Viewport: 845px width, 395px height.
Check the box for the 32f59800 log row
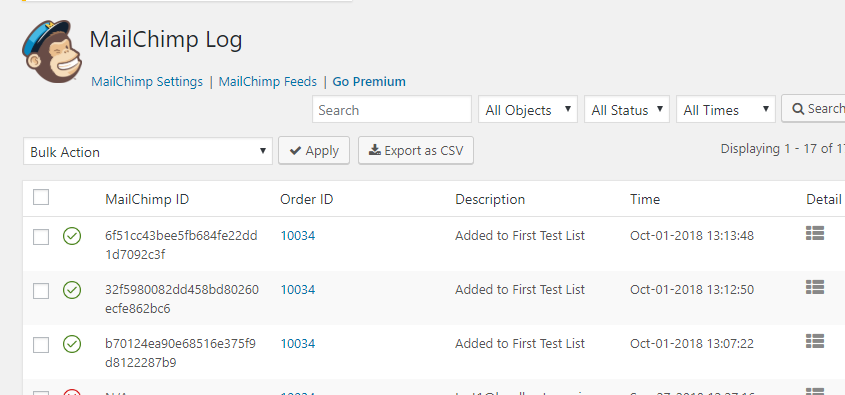[x=41, y=290]
